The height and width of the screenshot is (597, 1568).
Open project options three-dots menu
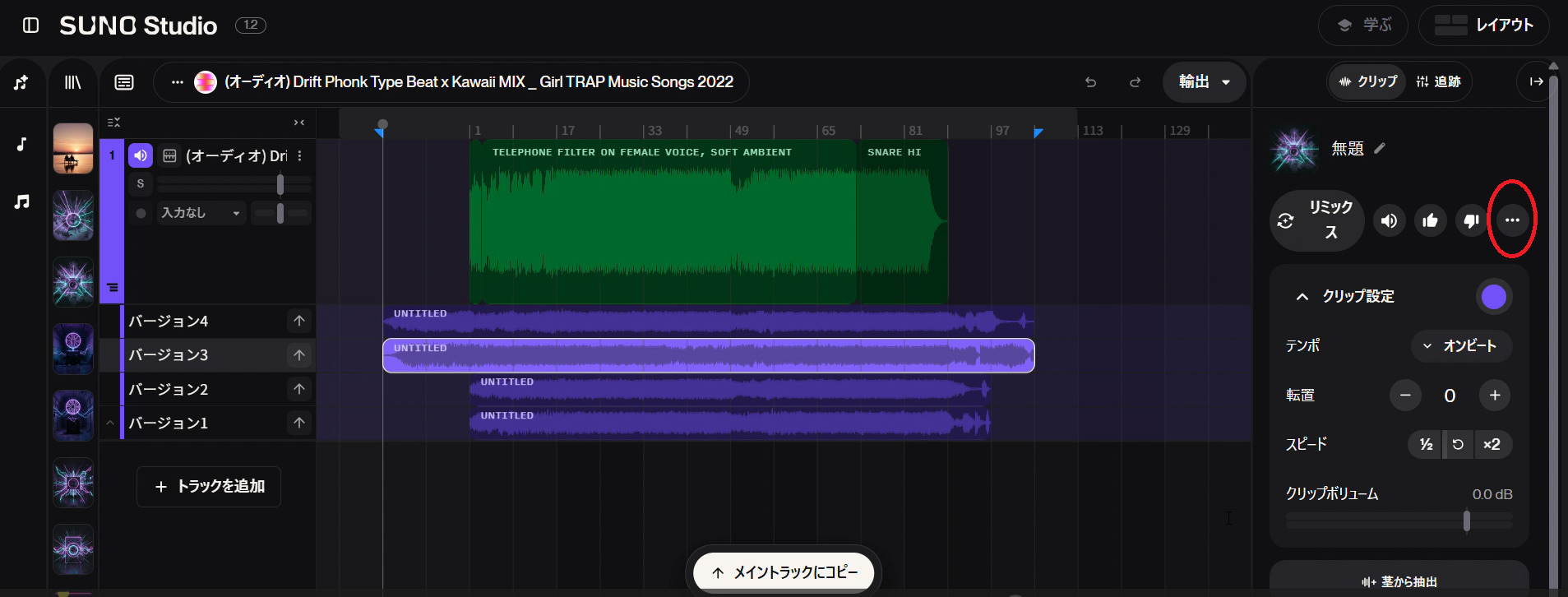(x=177, y=82)
